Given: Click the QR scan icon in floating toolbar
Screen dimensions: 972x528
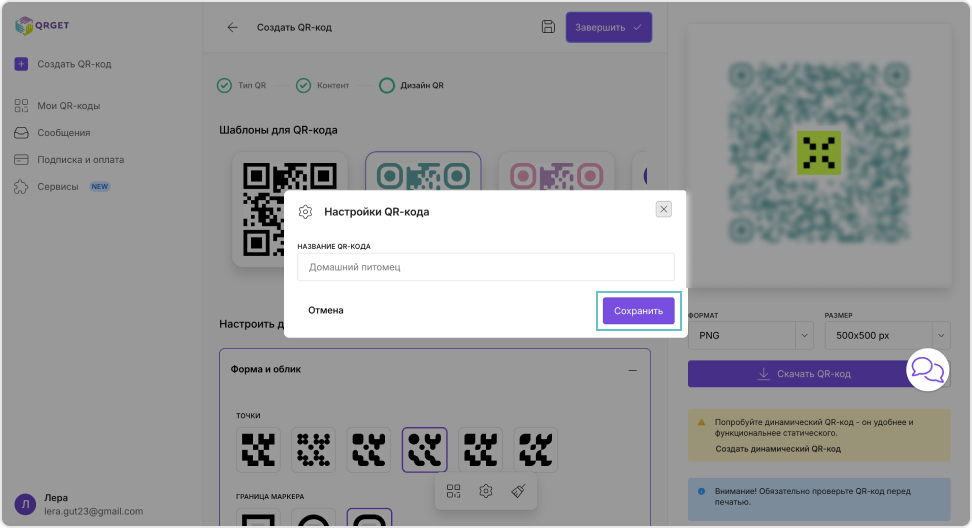Looking at the screenshot, I should (454, 491).
